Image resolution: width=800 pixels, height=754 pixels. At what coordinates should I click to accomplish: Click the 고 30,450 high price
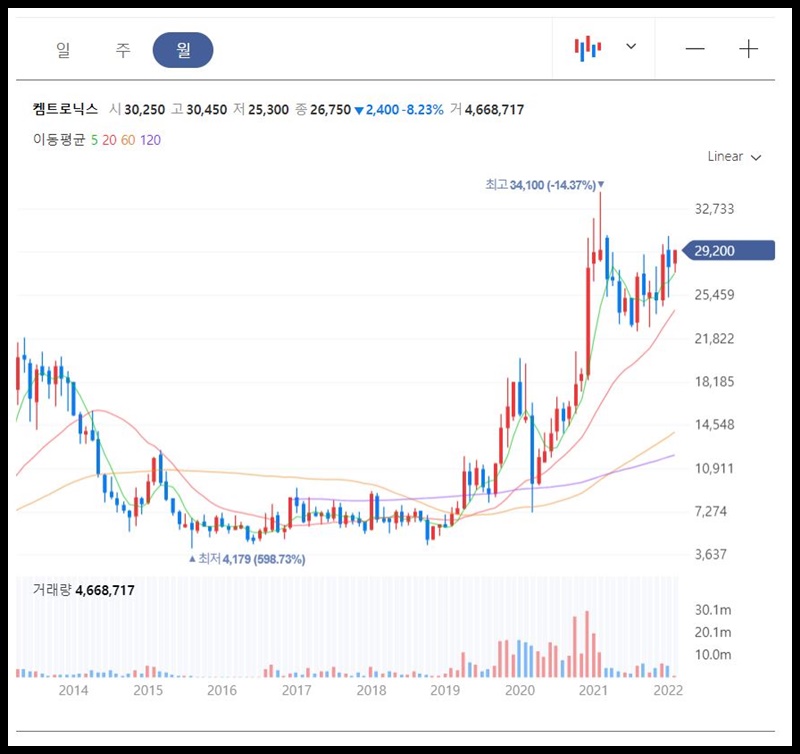199,110
